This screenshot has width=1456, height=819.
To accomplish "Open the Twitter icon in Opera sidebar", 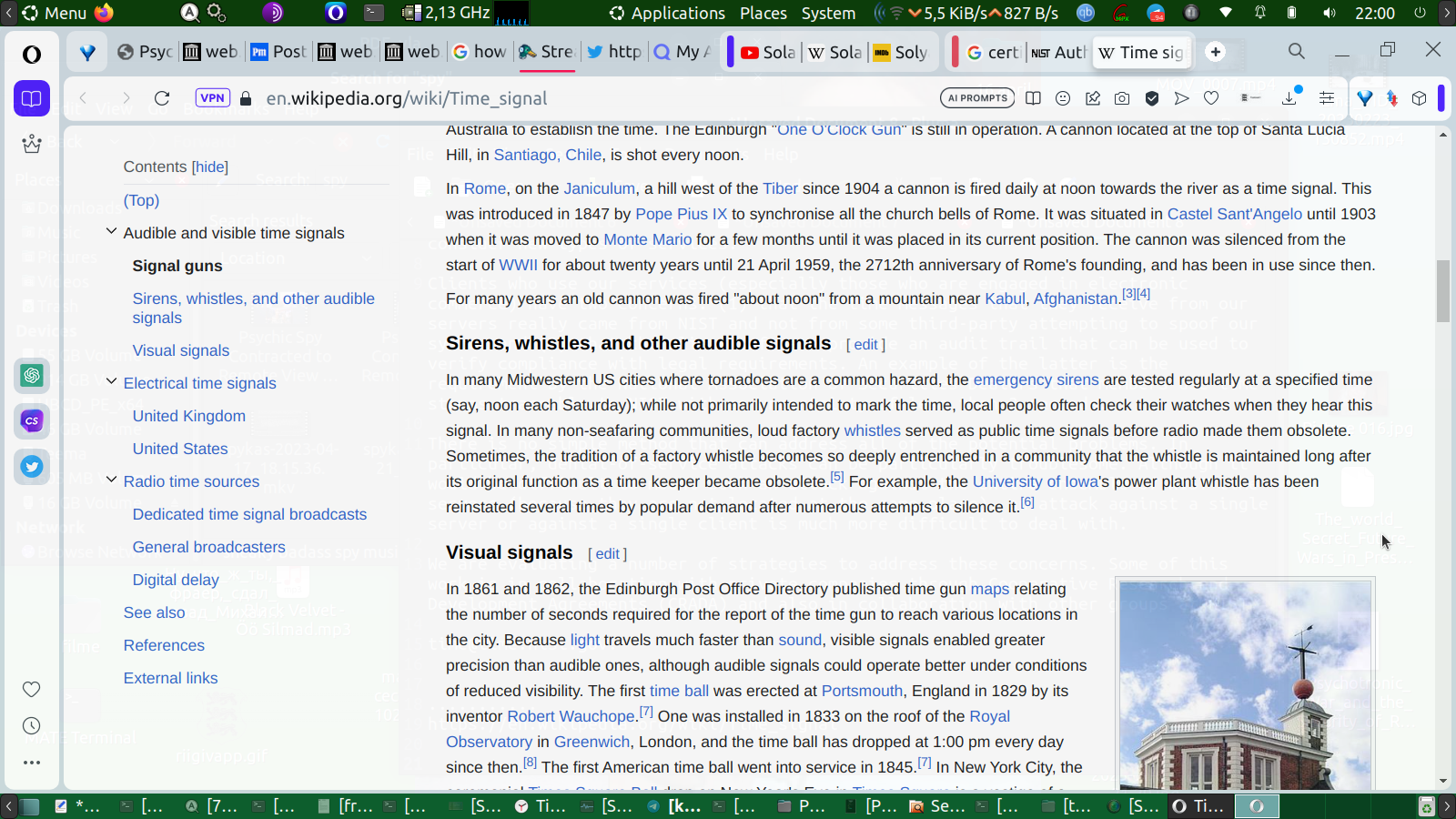I will click(32, 467).
